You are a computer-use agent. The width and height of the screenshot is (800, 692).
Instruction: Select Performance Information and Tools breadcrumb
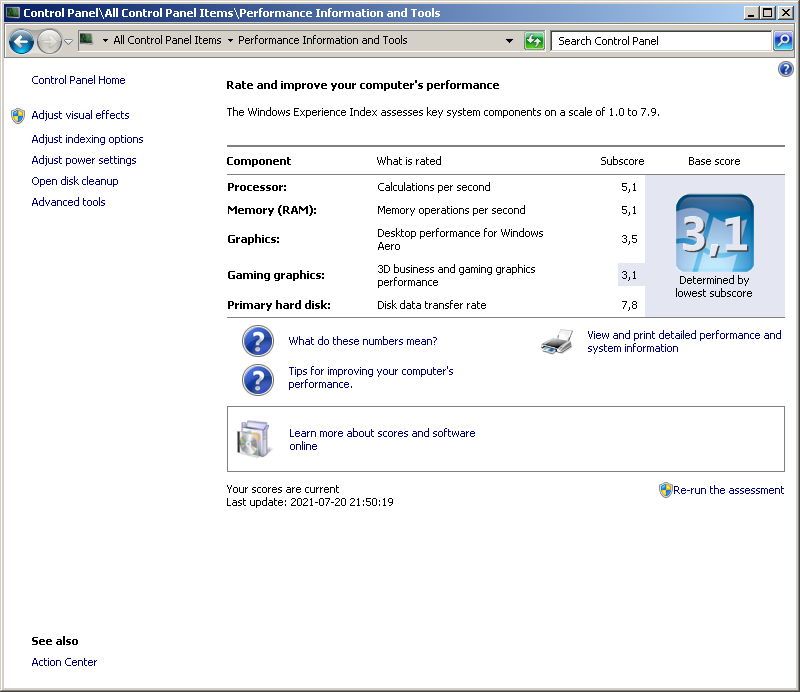tap(322, 40)
